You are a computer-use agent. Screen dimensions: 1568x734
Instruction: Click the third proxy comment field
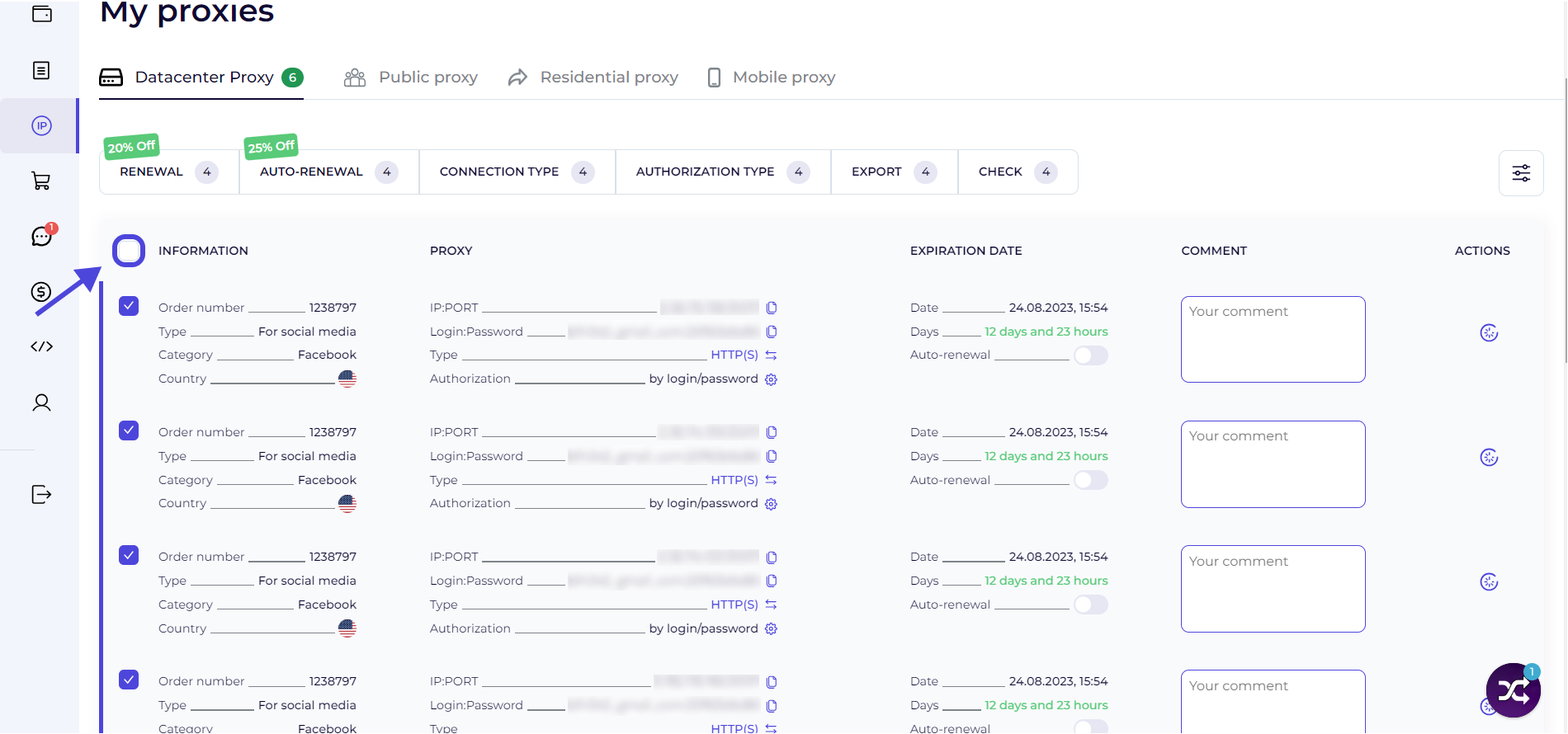point(1273,588)
